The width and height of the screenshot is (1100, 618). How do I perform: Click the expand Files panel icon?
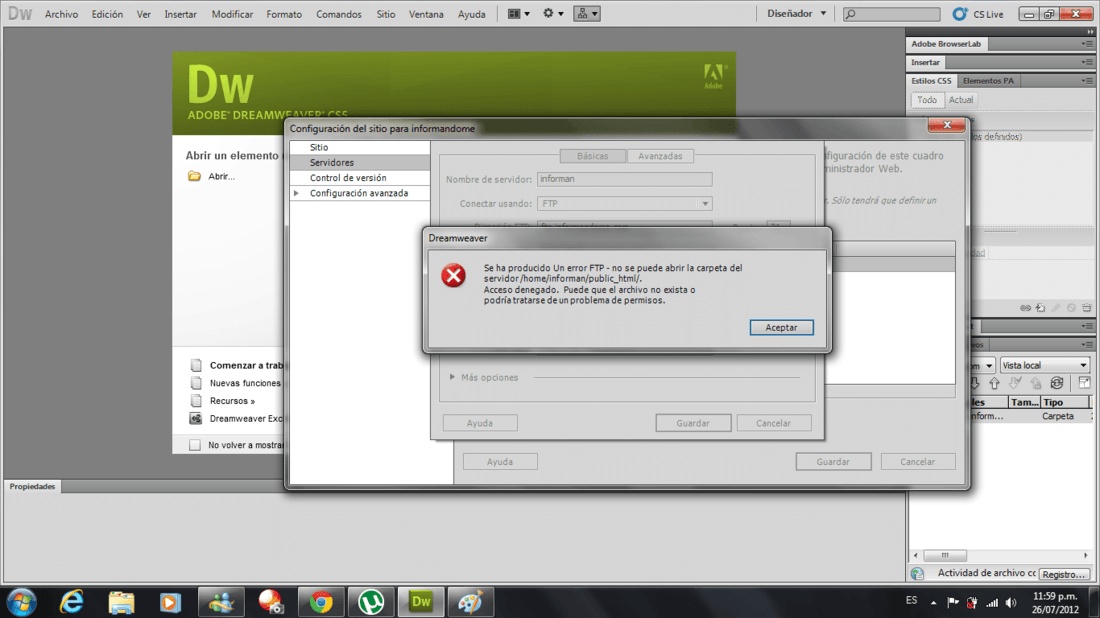1084,383
